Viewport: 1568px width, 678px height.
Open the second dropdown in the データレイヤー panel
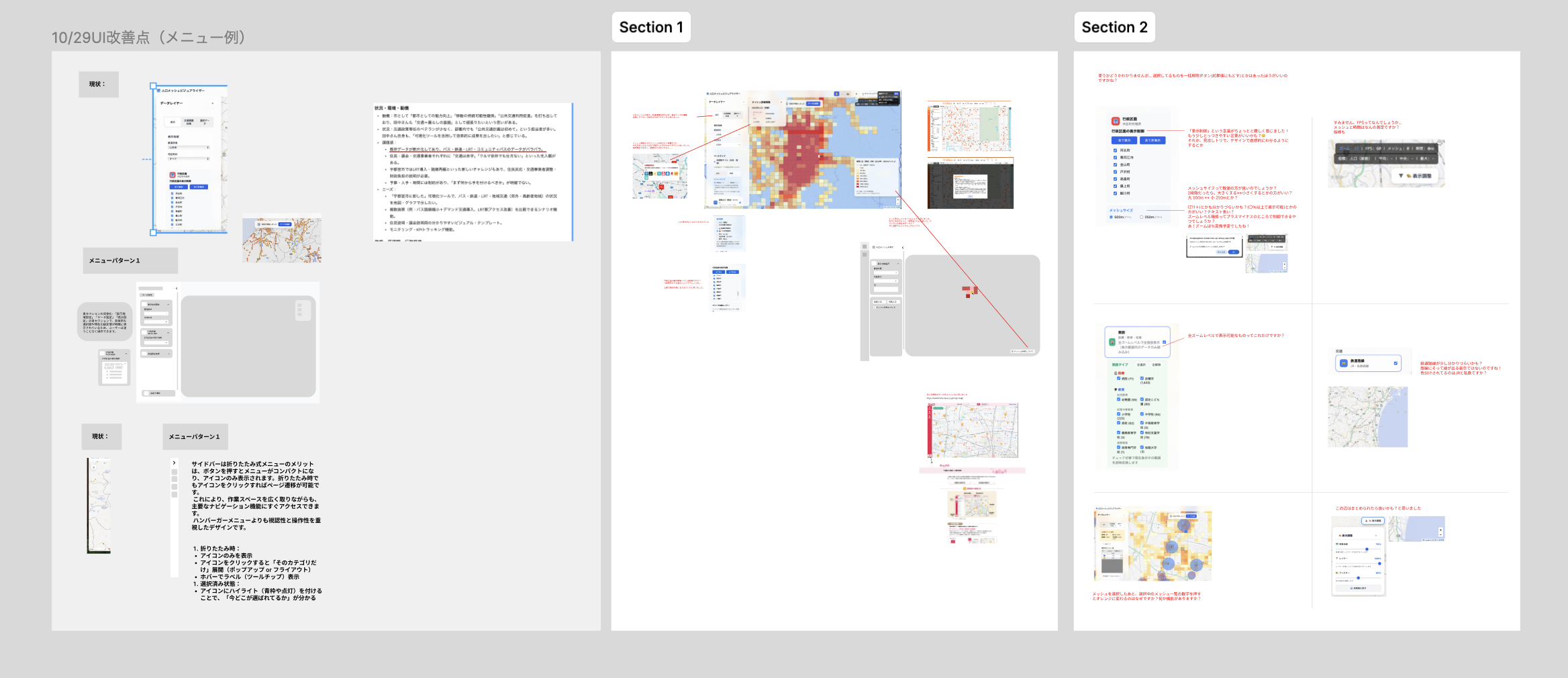(189, 159)
